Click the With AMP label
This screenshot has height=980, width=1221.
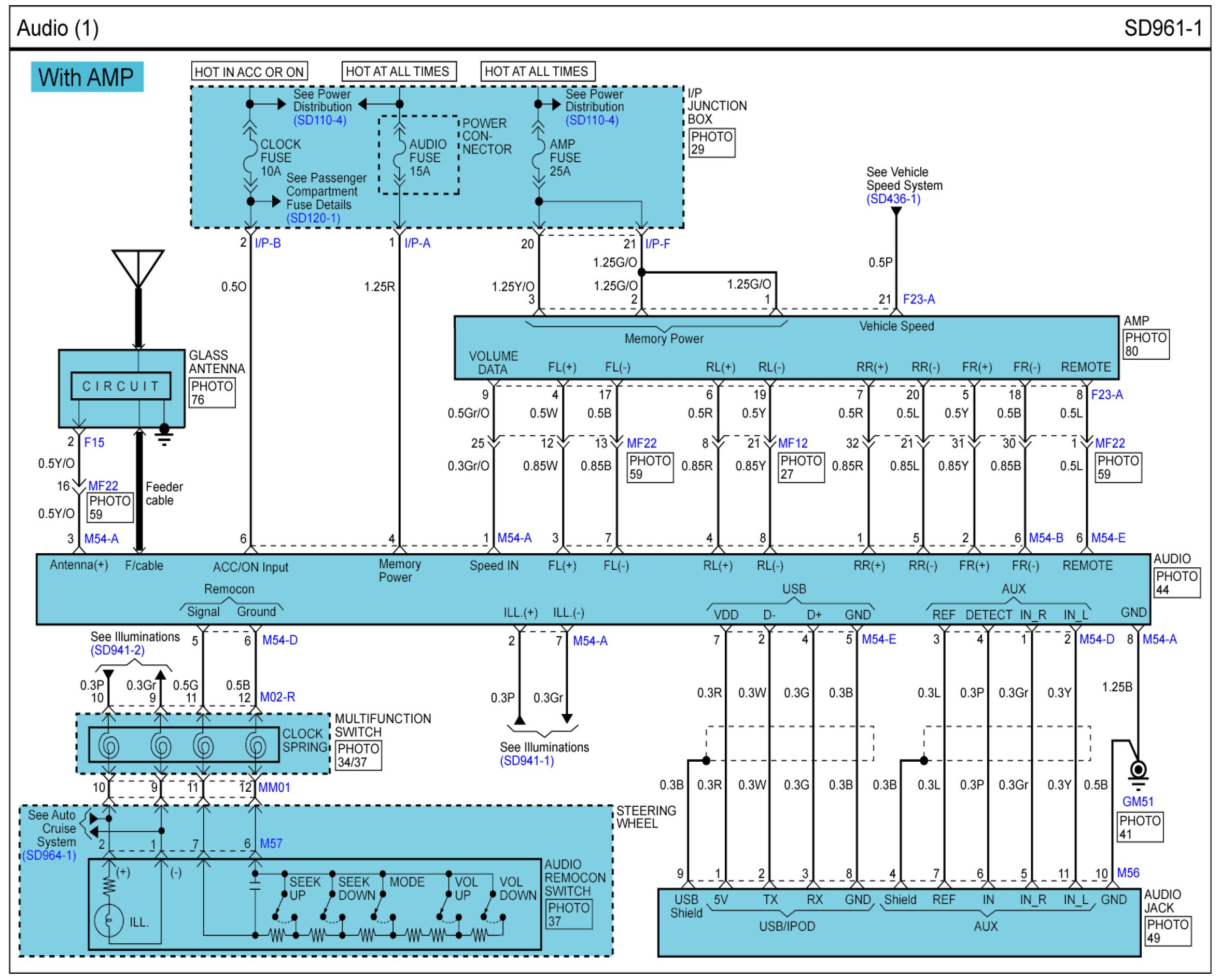(x=87, y=77)
